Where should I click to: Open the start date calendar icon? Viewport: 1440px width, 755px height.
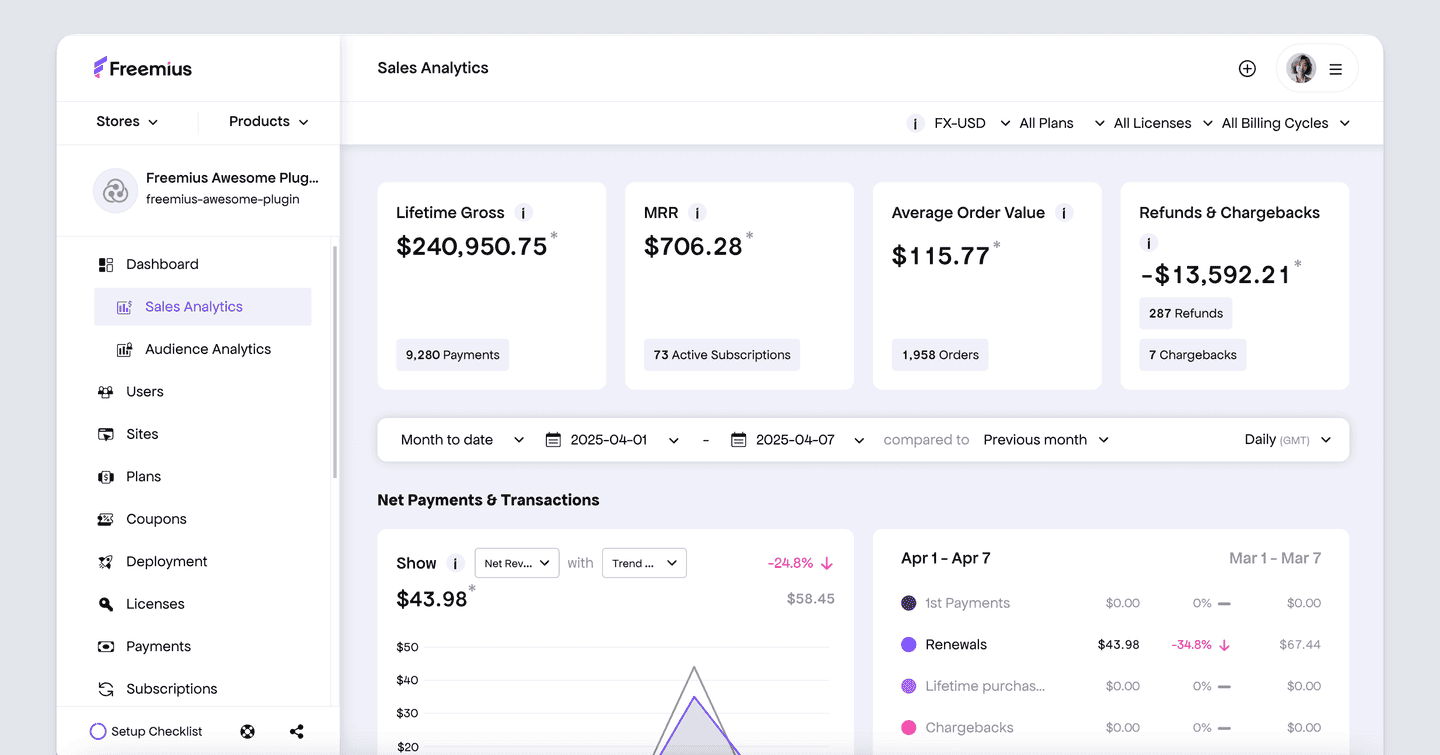point(553,440)
